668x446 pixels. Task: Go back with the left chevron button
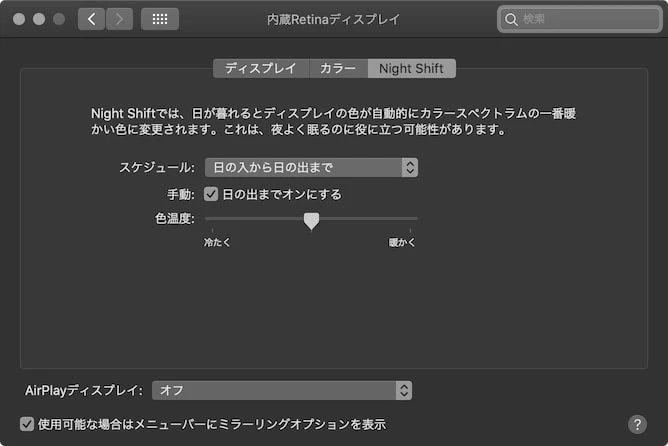(x=91, y=19)
